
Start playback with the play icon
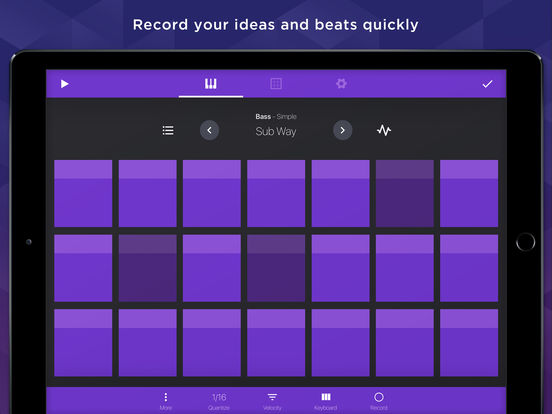click(64, 84)
